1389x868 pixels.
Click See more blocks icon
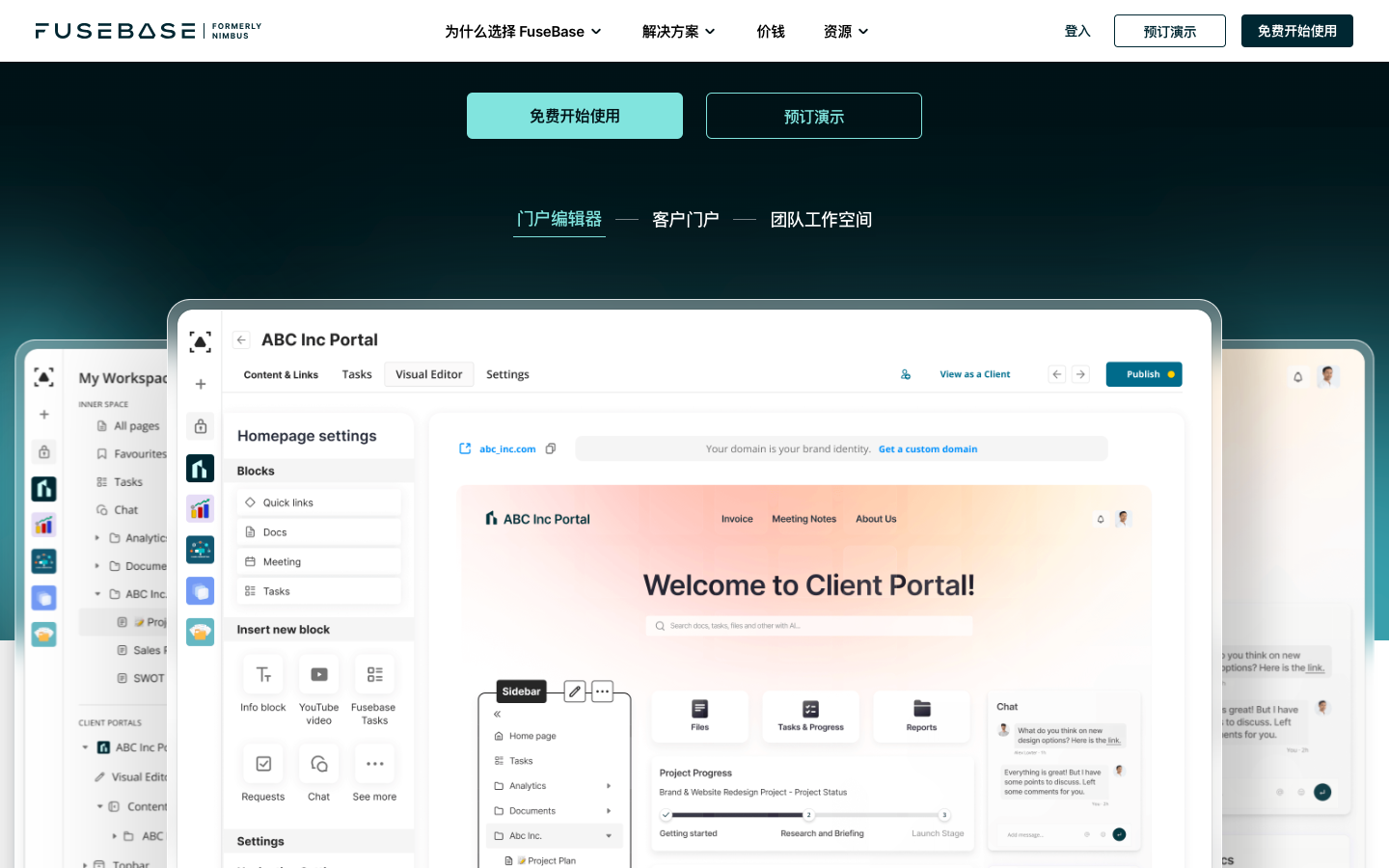coord(375,764)
